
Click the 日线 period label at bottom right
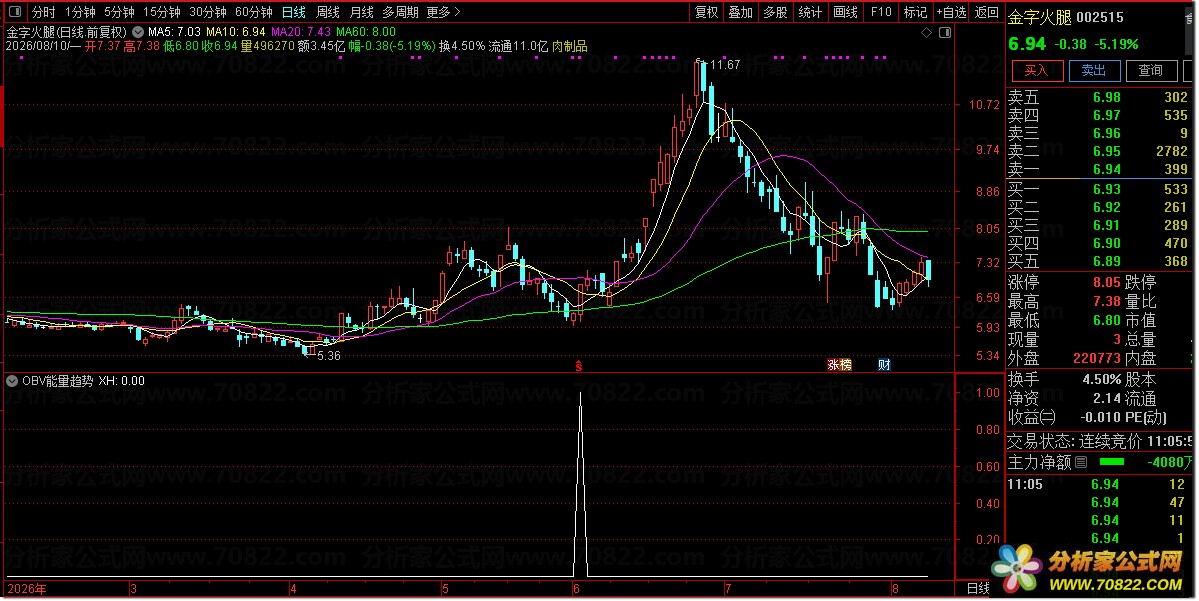pos(978,589)
